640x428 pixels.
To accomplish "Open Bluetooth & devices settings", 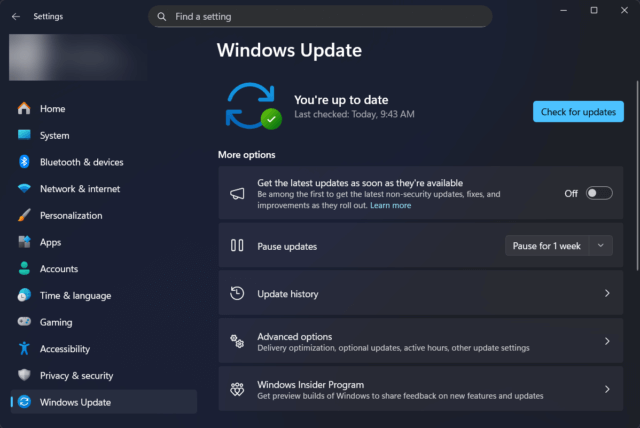I will pos(104,162).
